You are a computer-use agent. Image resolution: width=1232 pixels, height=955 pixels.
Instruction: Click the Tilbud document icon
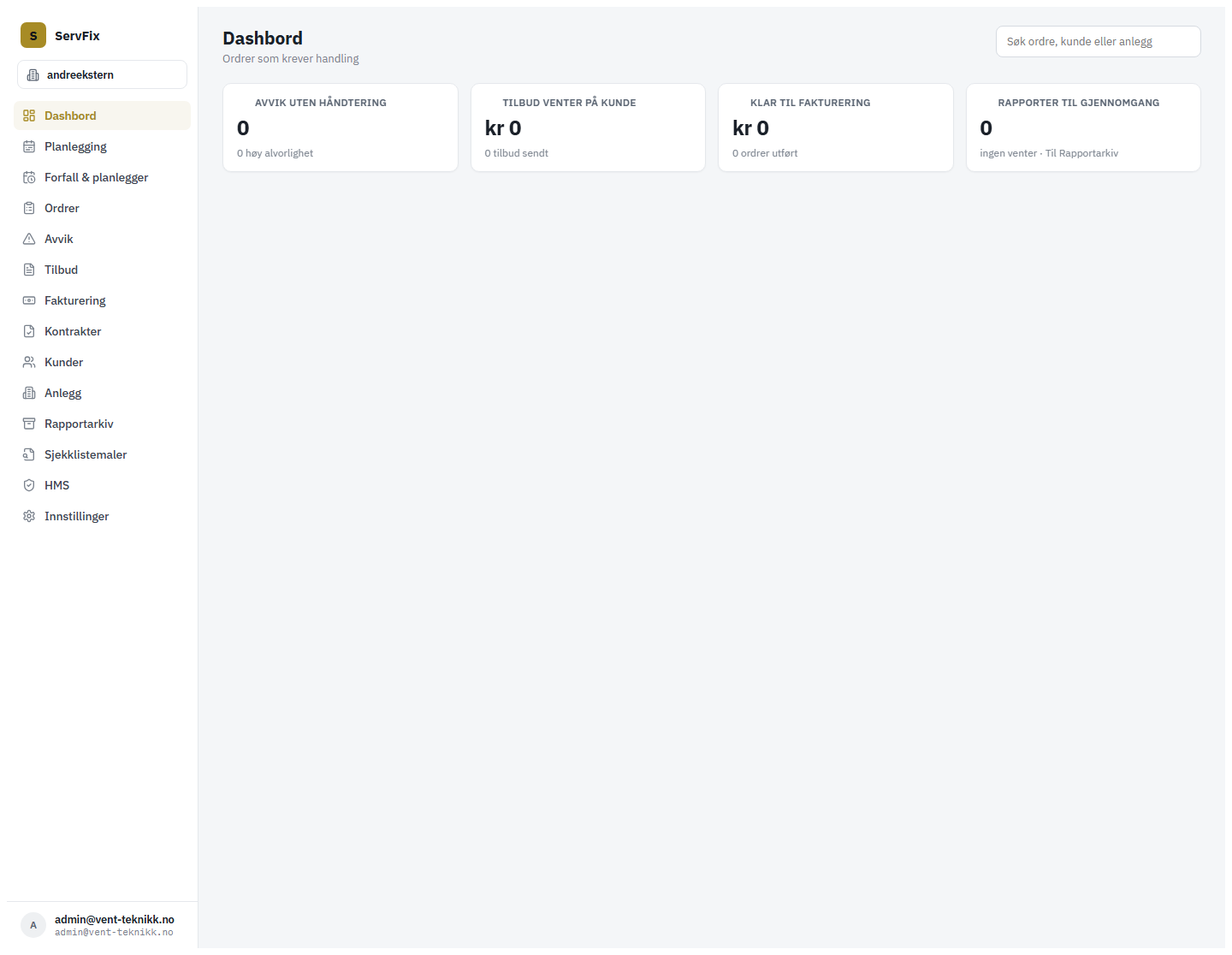29,270
